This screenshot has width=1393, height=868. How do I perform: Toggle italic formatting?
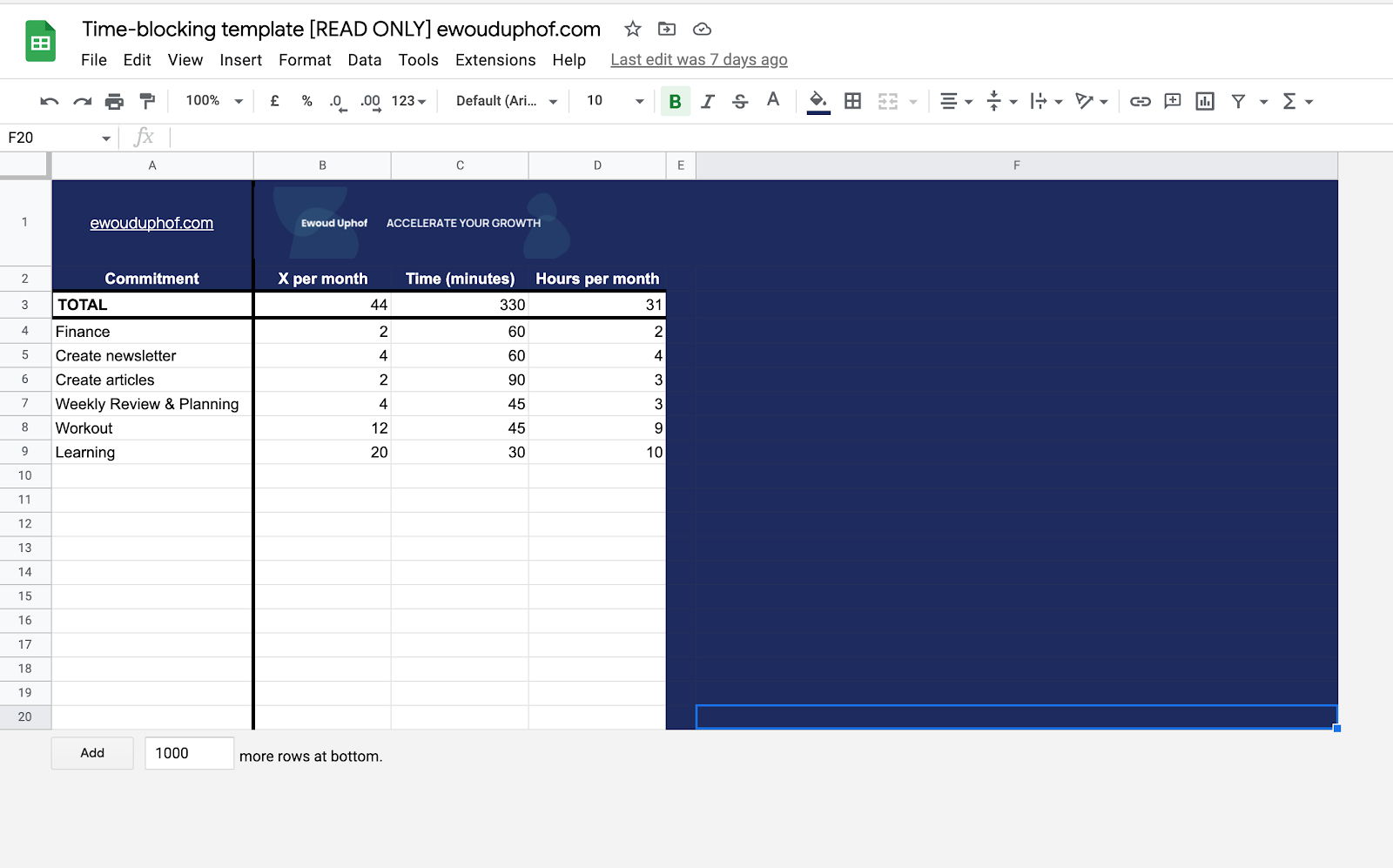[x=708, y=102]
